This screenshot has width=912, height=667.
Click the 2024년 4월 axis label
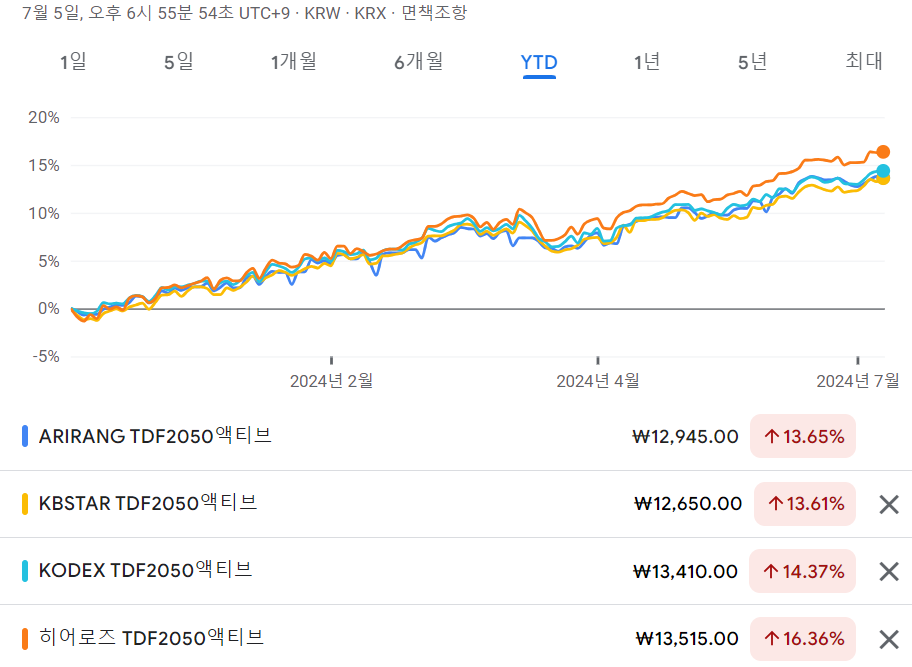[598, 381]
